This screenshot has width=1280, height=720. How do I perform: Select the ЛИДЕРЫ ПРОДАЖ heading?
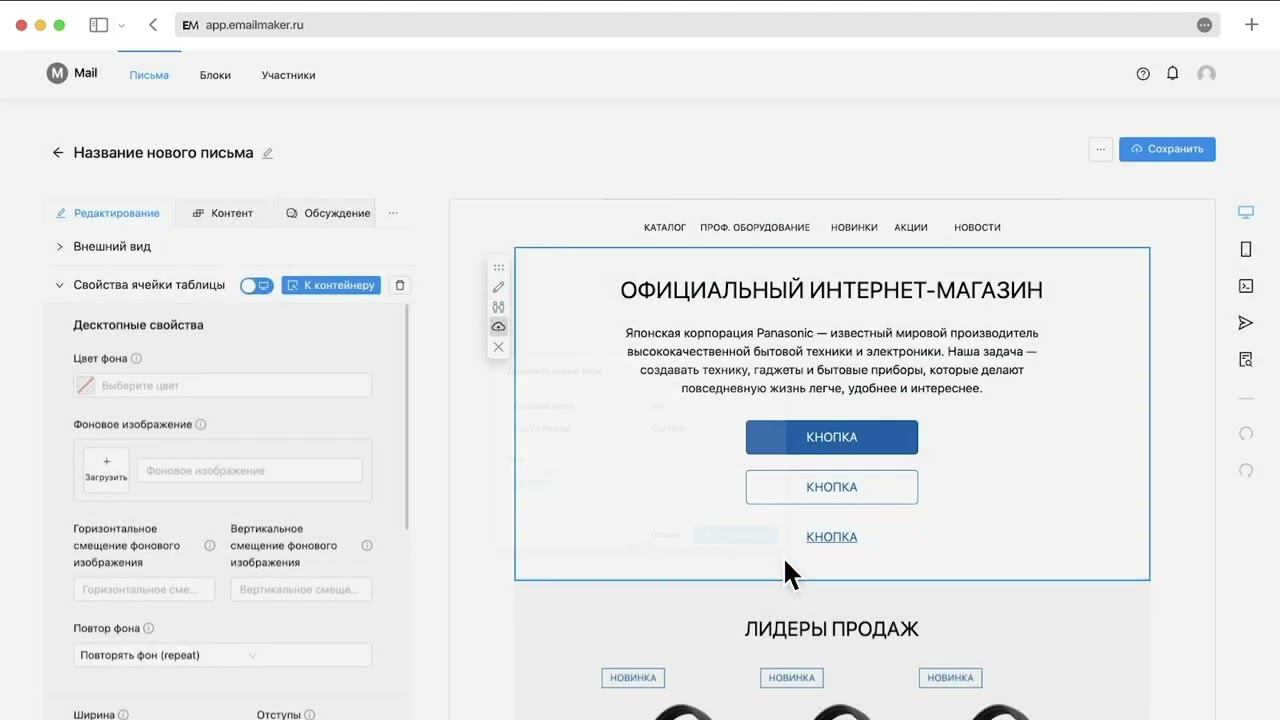coord(831,629)
